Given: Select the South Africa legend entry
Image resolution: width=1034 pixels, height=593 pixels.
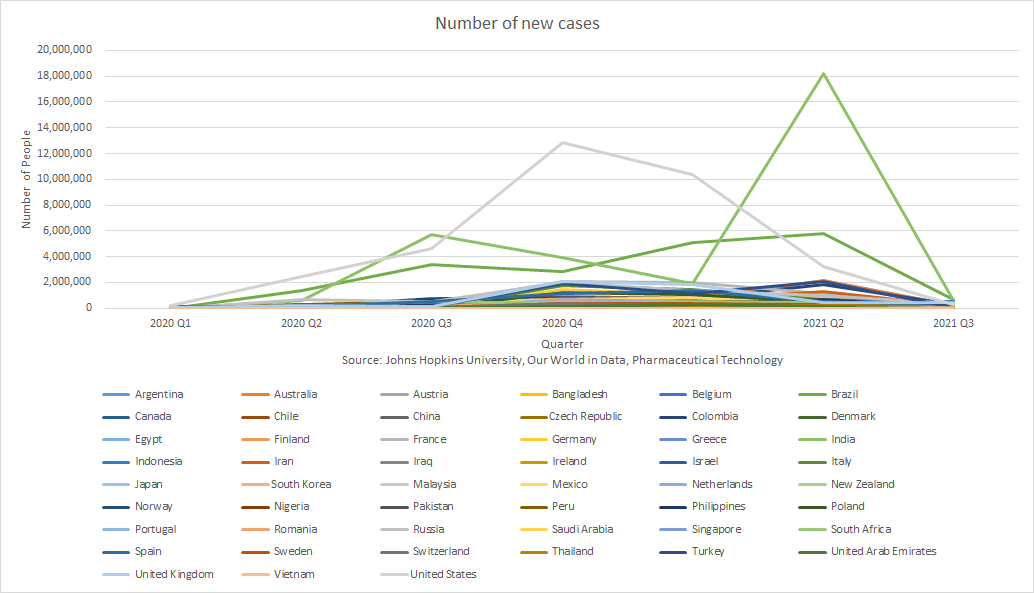Looking at the screenshot, I should (x=860, y=529).
